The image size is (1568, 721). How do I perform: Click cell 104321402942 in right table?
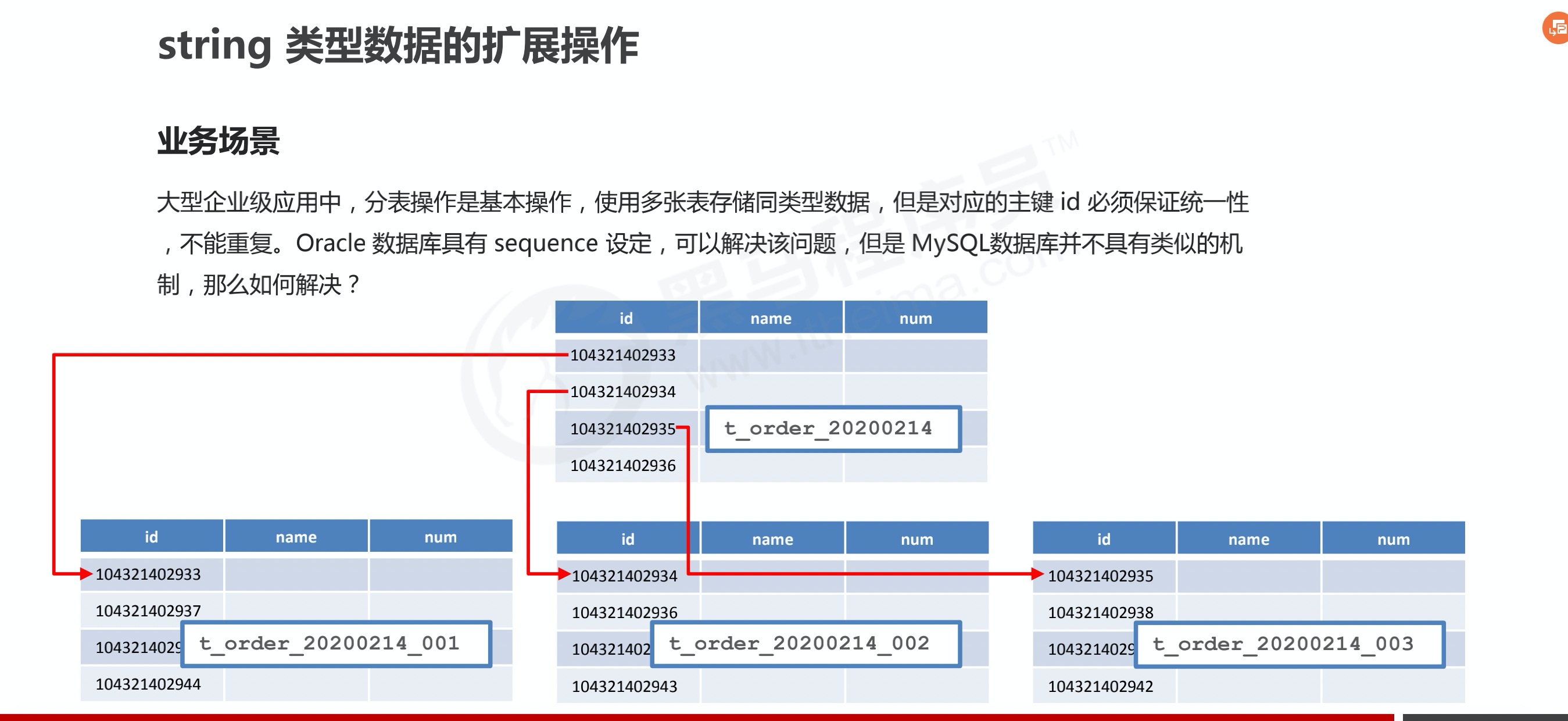(1100, 686)
